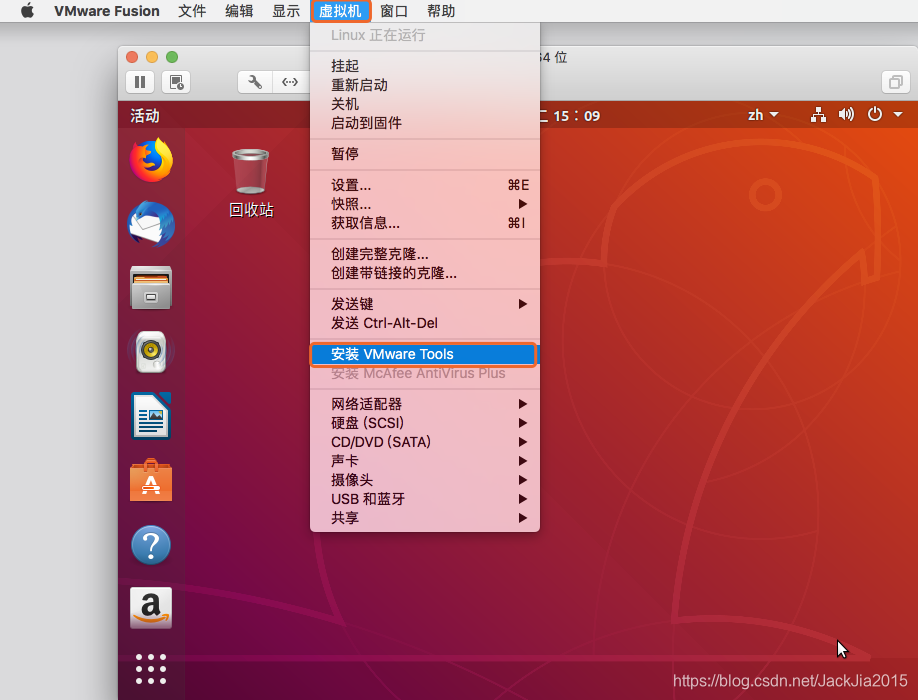Select 安装 VMware Tools menu item
This screenshot has width=918, height=700.
(x=423, y=354)
